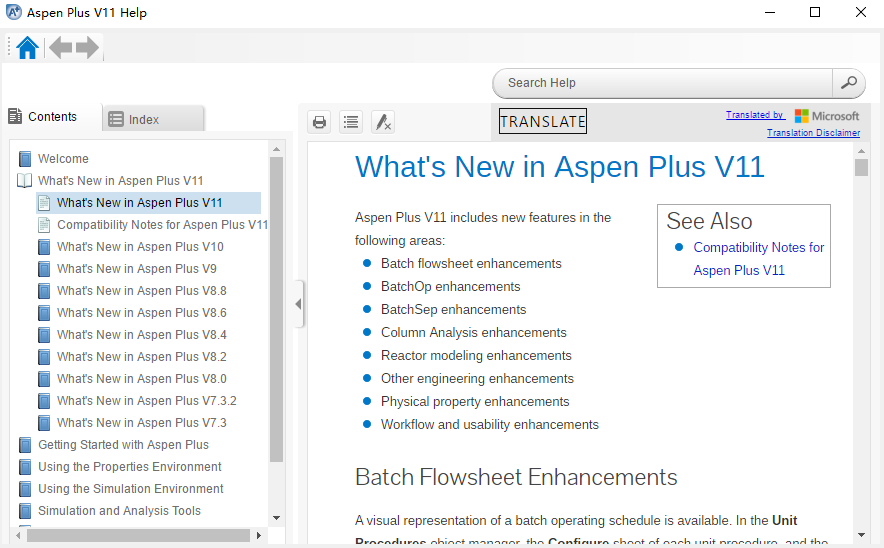
Task: Open What's New in Aspen Plus V8.2
Action: [x=142, y=357]
